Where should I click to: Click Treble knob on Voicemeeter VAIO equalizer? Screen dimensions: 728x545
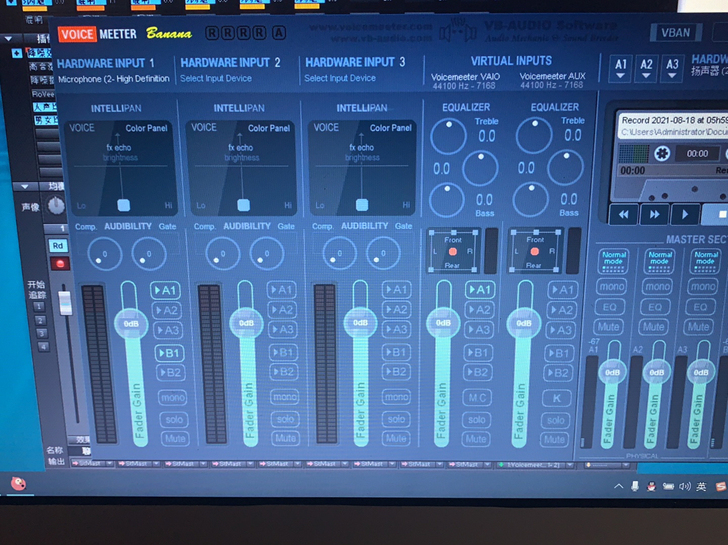click(x=448, y=136)
